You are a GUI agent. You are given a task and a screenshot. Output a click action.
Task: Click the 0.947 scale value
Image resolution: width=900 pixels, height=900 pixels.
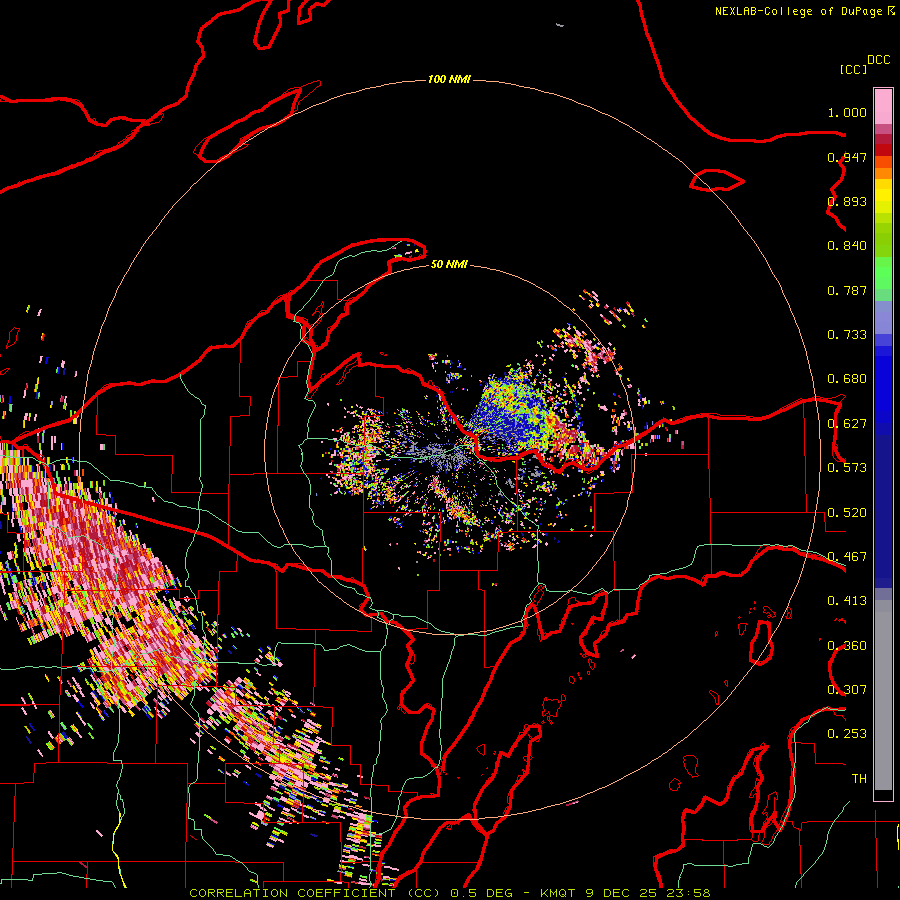847,157
